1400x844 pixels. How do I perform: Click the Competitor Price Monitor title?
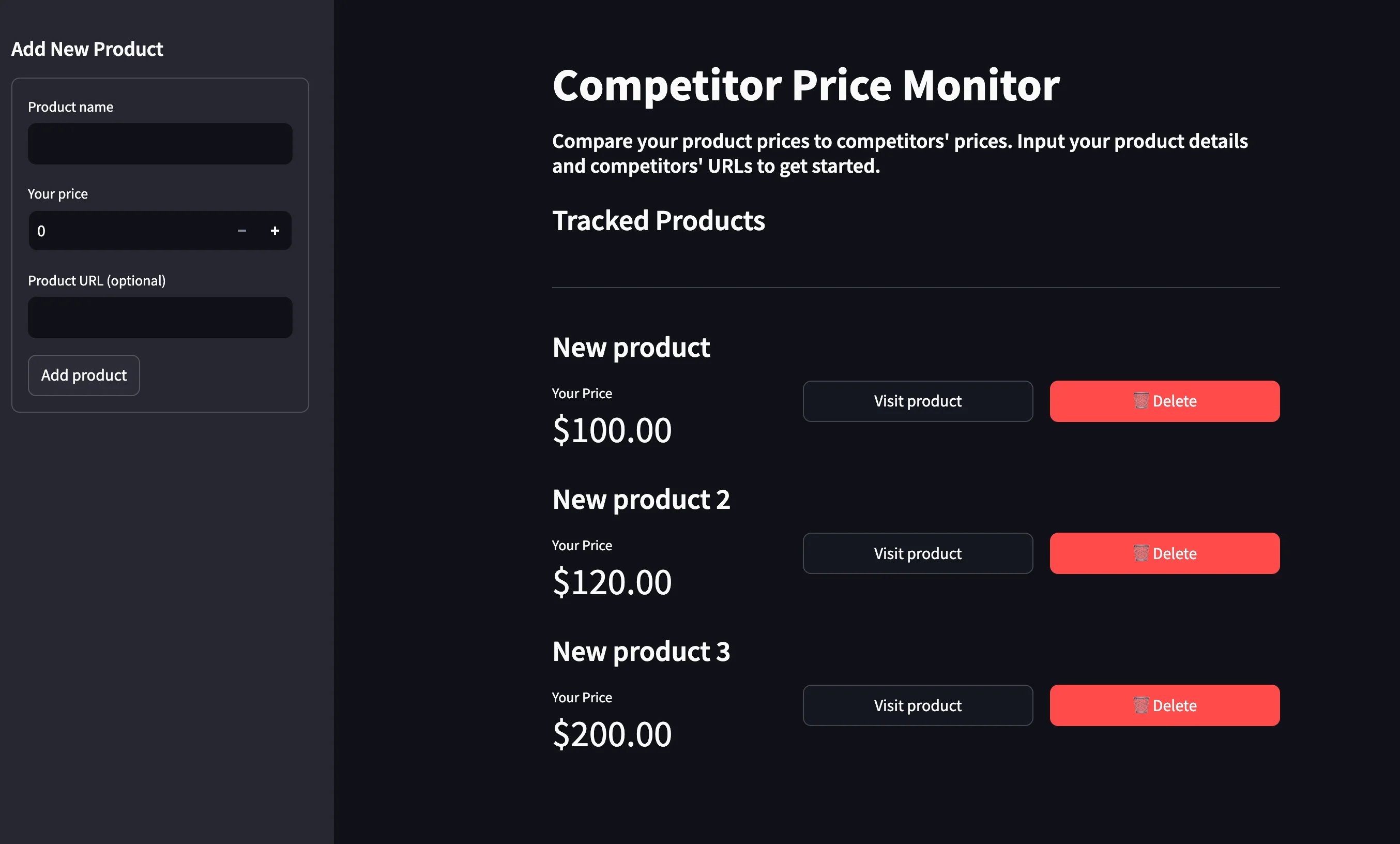pos(805,85)
